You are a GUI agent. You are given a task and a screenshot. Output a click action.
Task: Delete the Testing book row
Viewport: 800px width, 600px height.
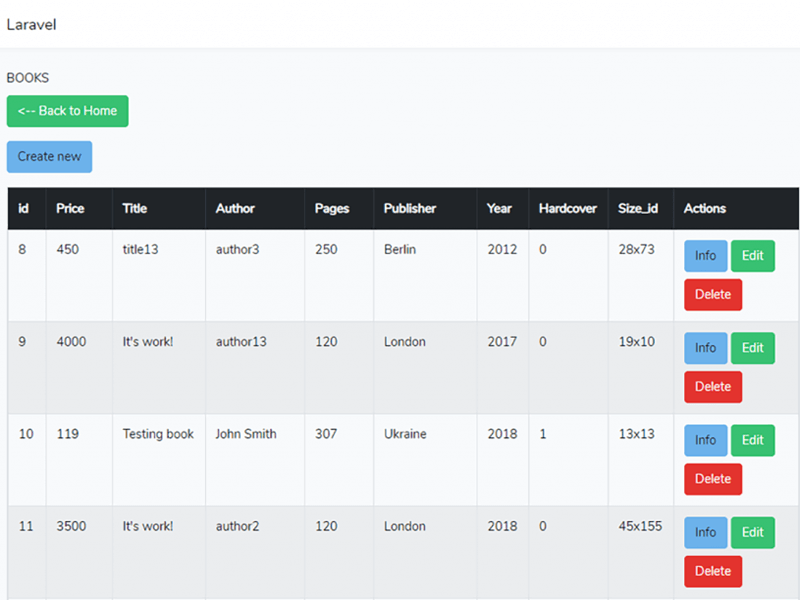712,479
